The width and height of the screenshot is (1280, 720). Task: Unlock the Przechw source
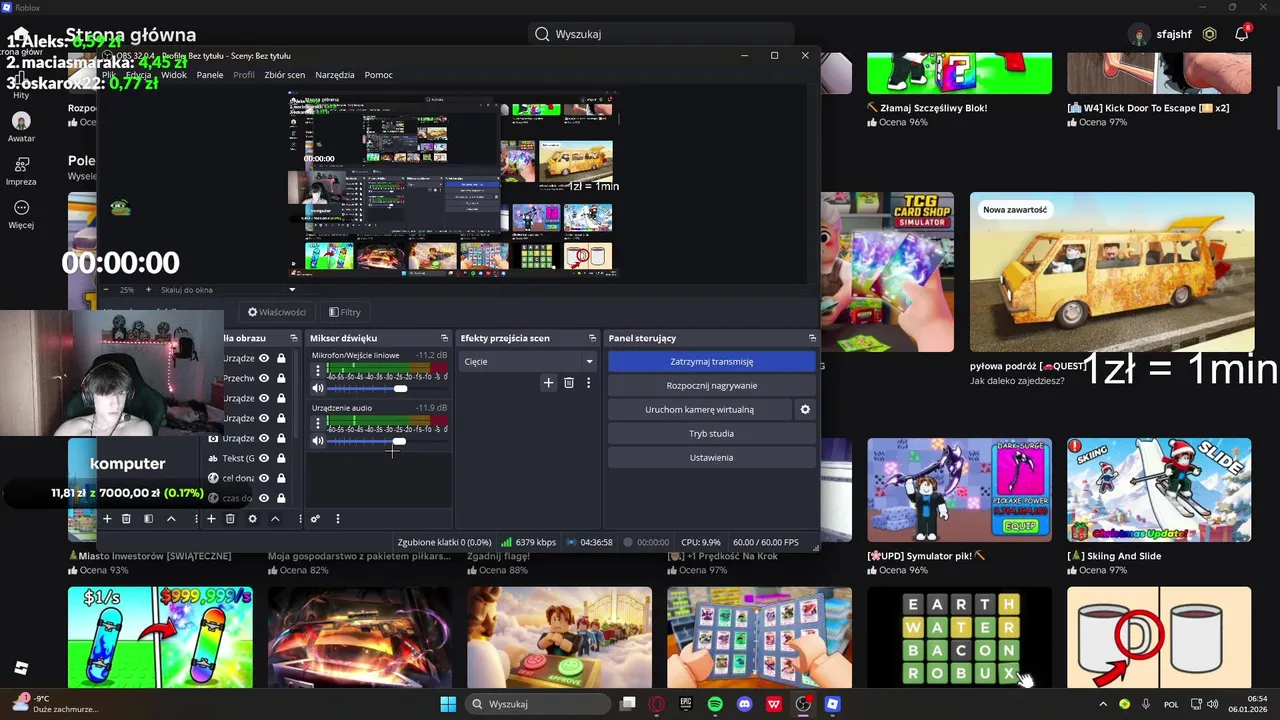(x=281, y=378)
